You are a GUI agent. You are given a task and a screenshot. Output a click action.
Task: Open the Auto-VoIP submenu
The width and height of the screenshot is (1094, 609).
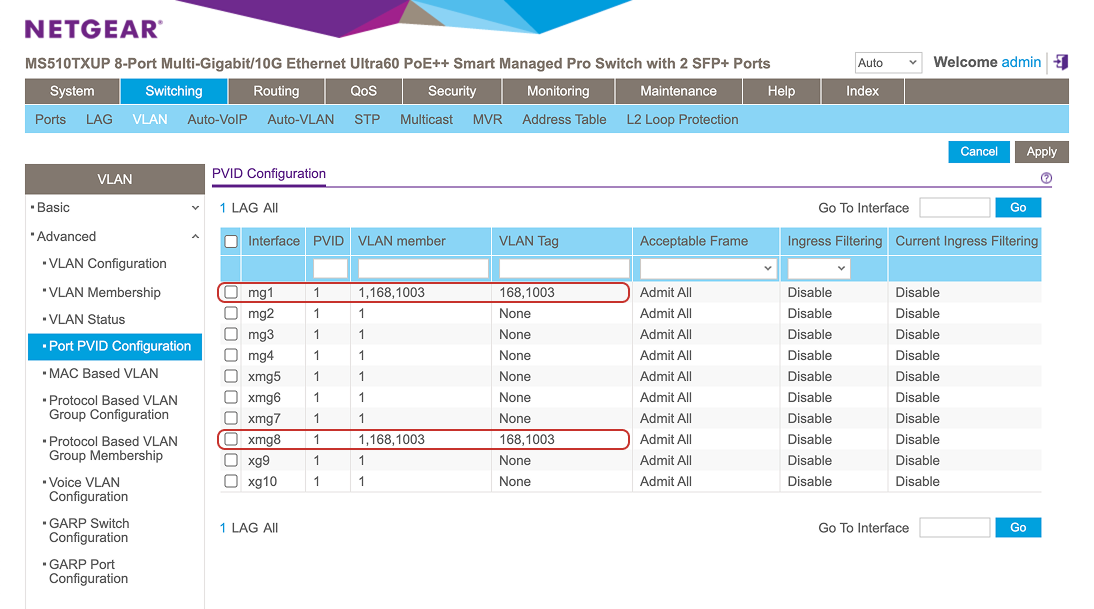click(217, 119)
